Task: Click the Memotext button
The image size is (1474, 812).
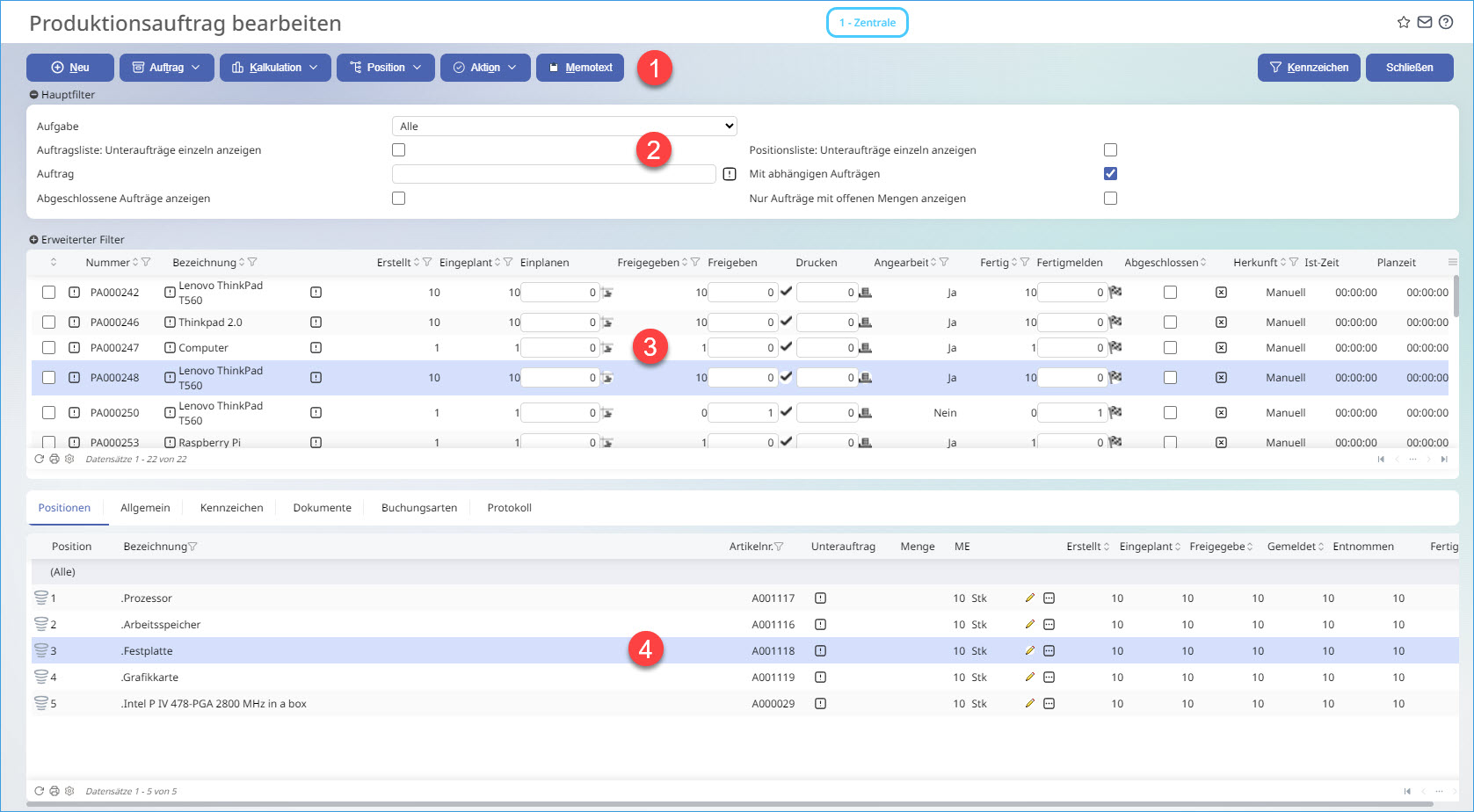Action: pos(580,68)
